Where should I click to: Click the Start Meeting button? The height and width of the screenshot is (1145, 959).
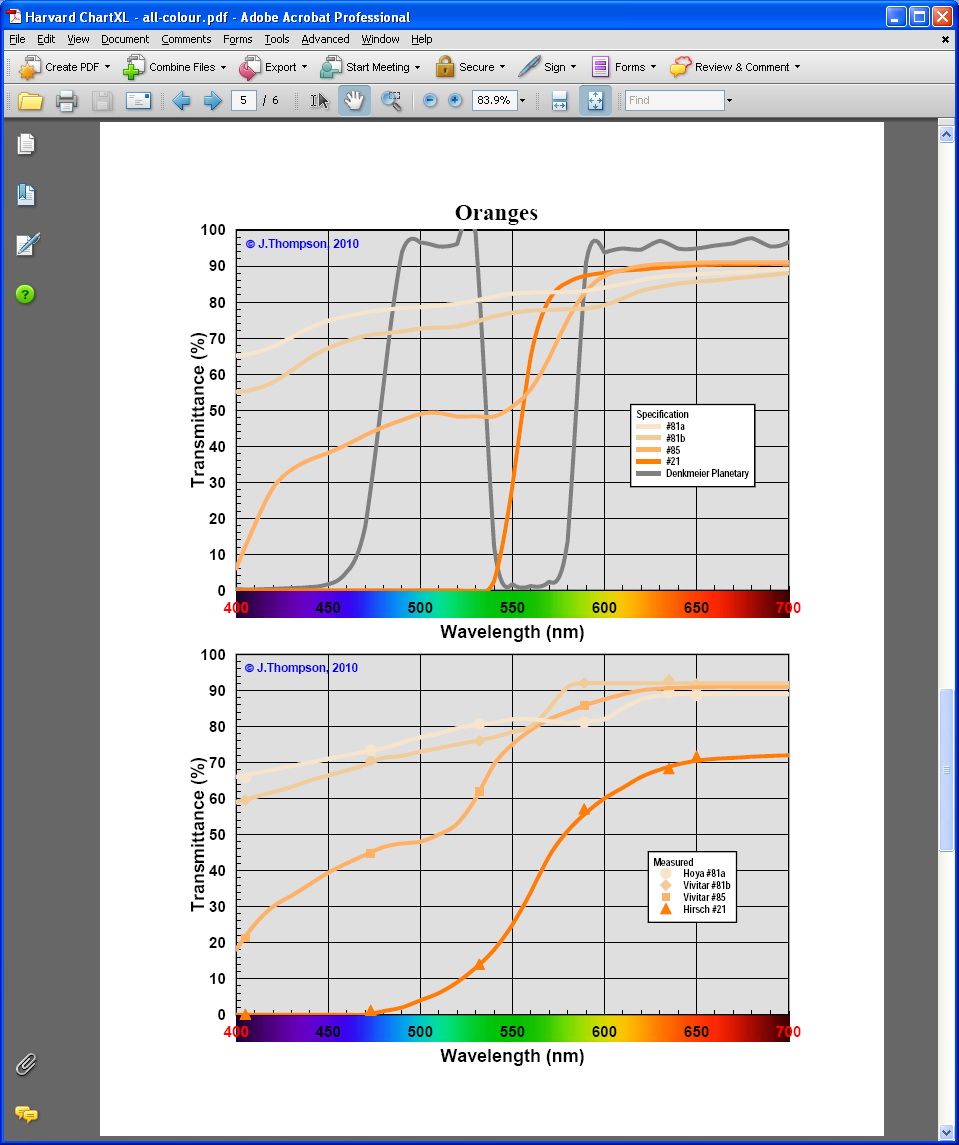pyautogui.click(x=370, y=67)
